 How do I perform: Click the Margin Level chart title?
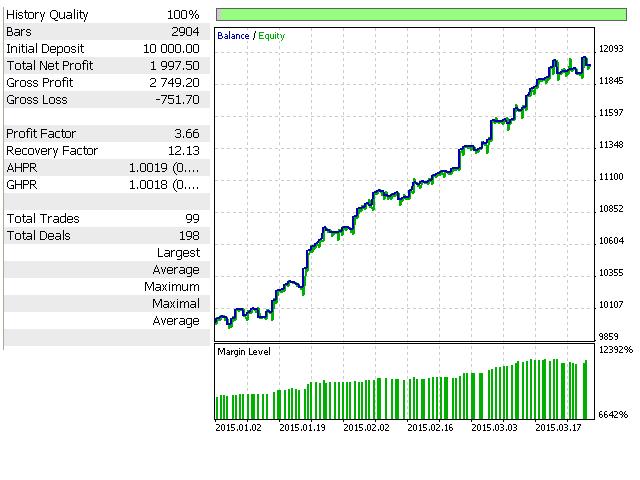point(244,352)
